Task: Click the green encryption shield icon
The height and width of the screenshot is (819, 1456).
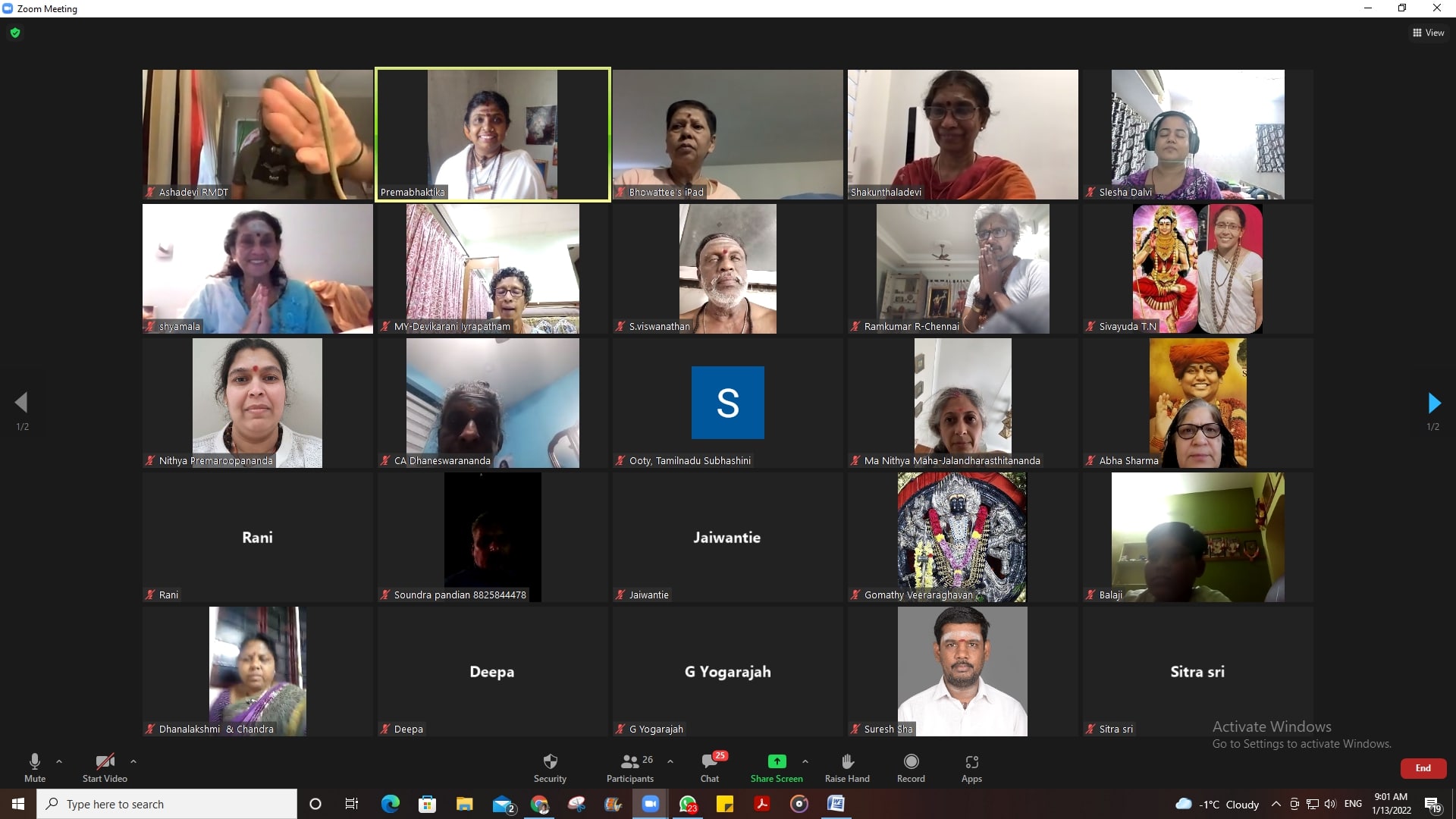Action: (x=15, y=33)
